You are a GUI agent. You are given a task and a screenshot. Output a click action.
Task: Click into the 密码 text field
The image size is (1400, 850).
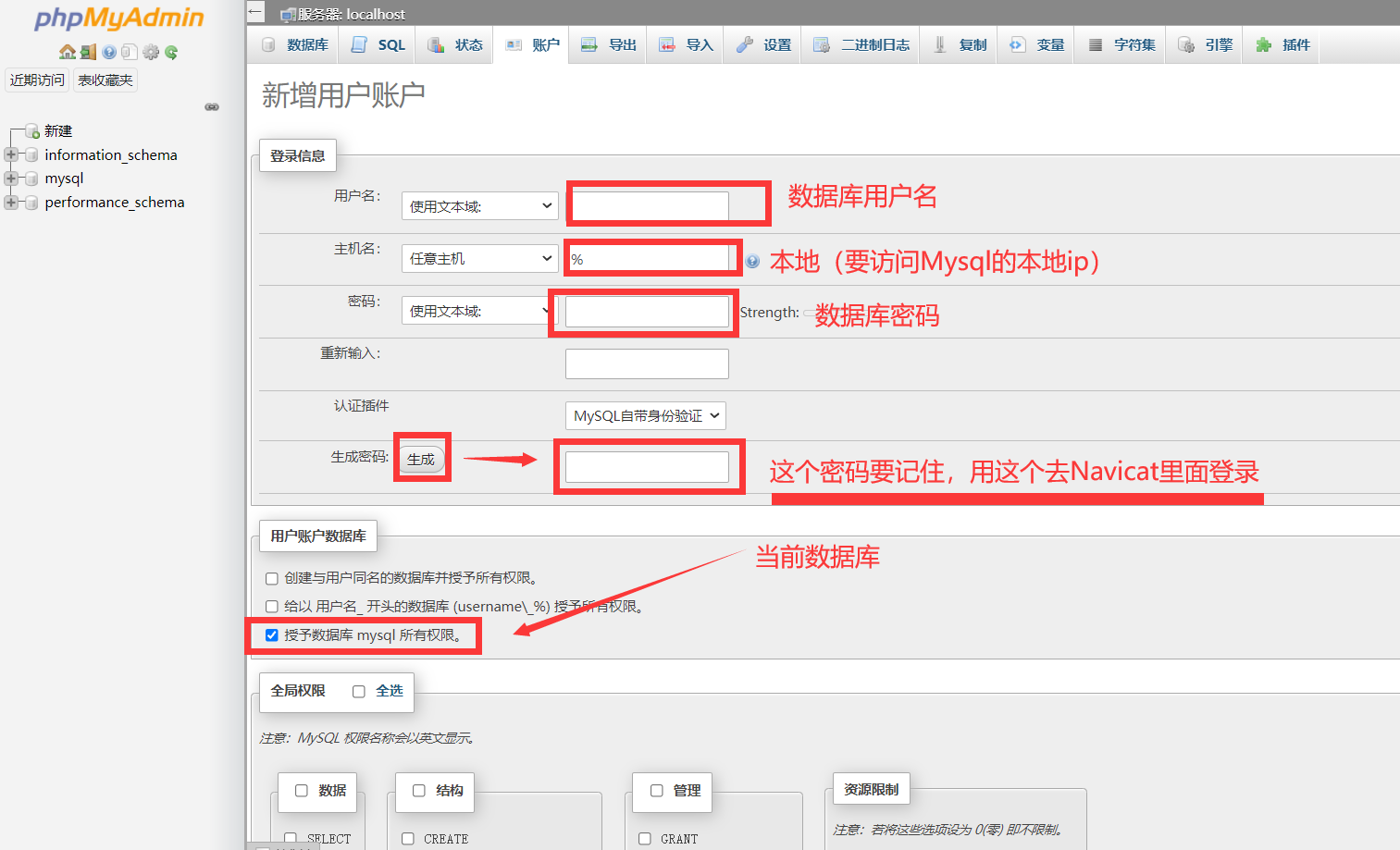(x=647, y=312)
